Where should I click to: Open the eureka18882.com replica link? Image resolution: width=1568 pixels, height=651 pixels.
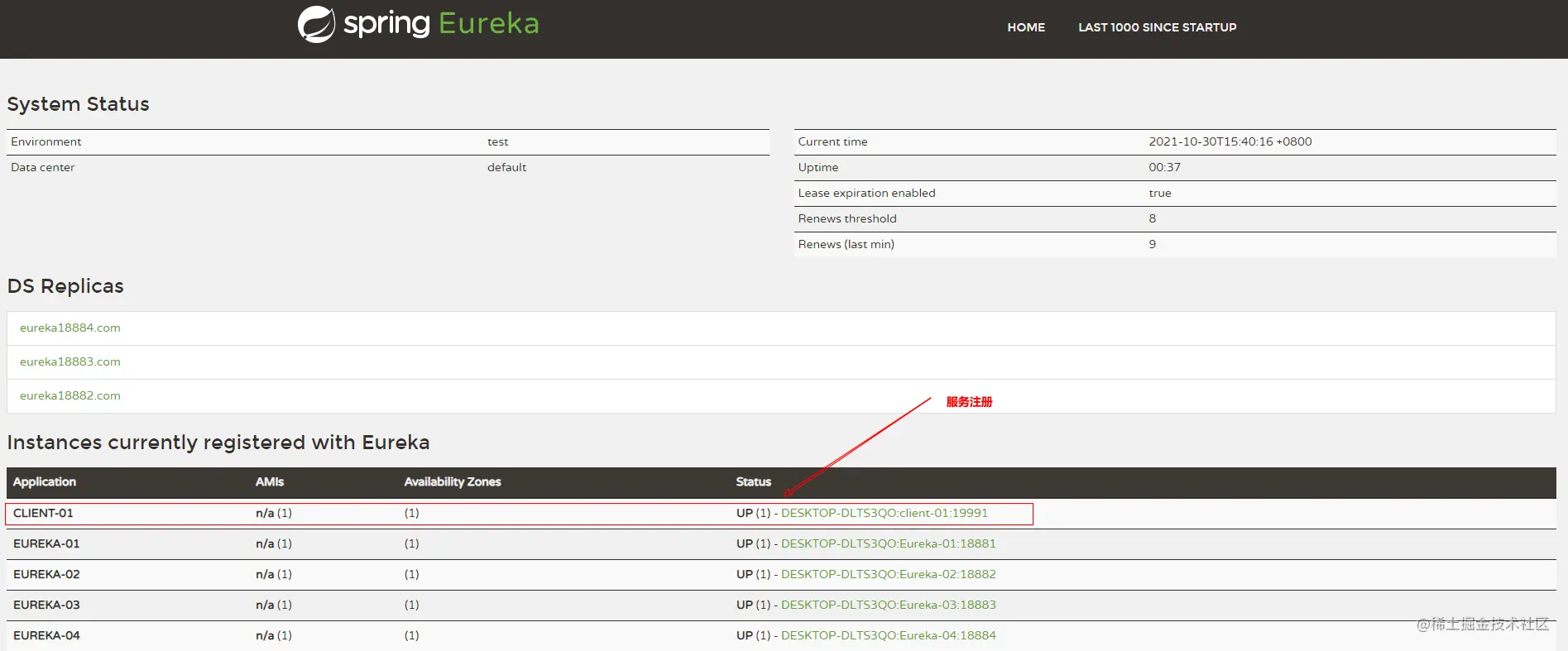coord(70,395)
